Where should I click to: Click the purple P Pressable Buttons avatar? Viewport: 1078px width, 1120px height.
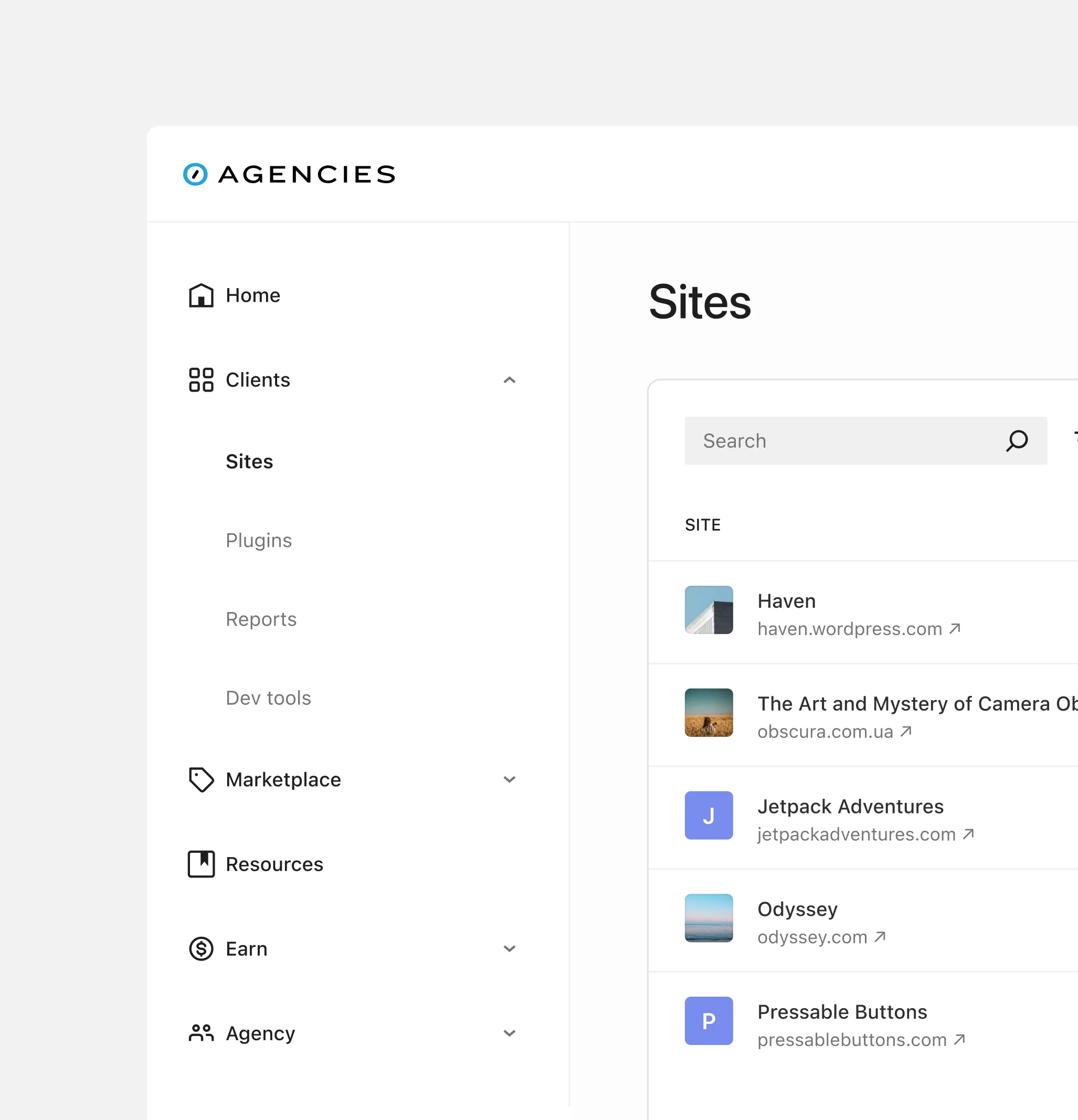click(709, 1021)
